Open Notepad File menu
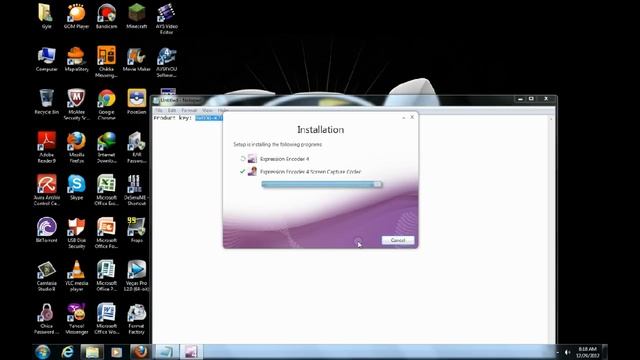Viewport: 640px width, 360px height. tap(159, 110)
